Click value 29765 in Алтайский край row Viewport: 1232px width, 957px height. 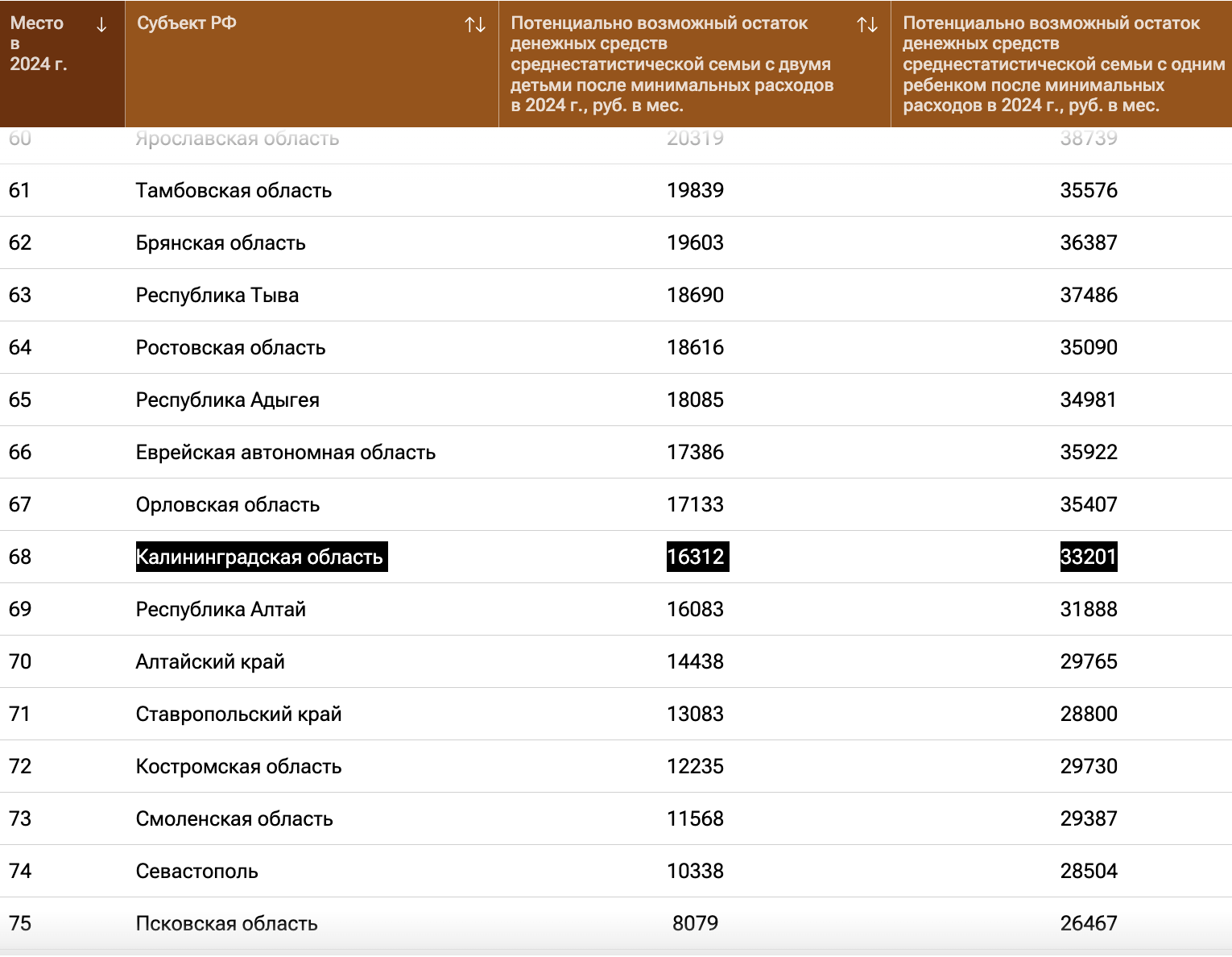click(1089, 661)
